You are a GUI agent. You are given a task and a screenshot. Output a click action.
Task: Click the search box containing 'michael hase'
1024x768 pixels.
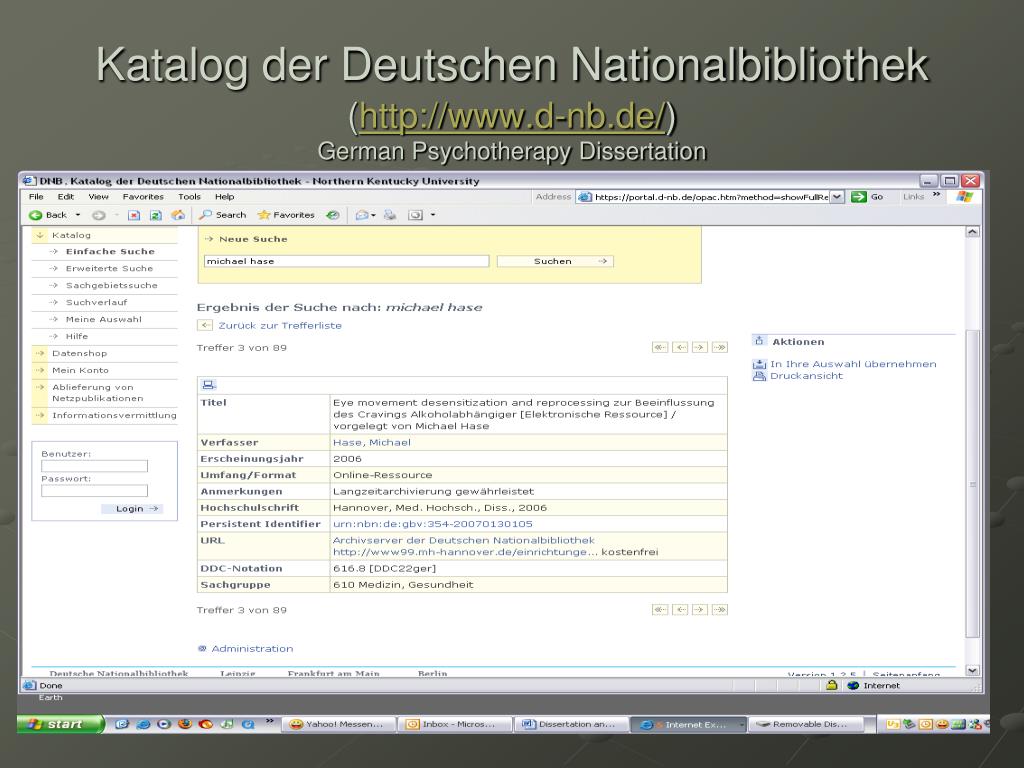point(346,261)
